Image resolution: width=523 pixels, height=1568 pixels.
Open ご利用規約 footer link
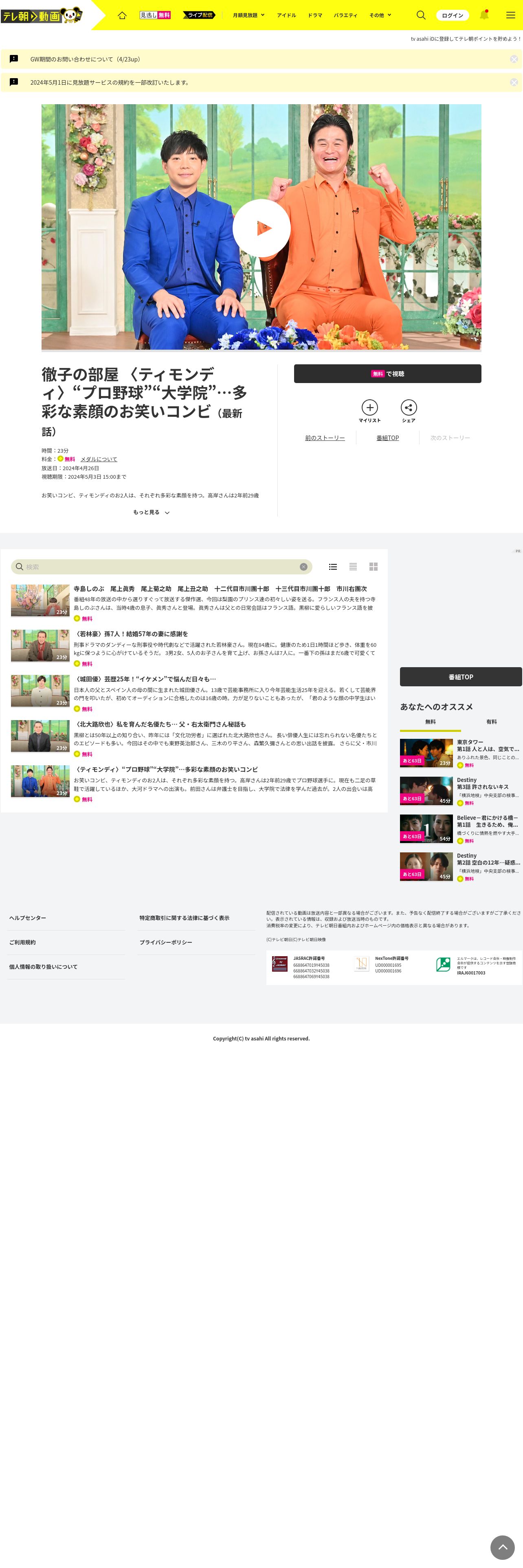(x=22, y=942)
